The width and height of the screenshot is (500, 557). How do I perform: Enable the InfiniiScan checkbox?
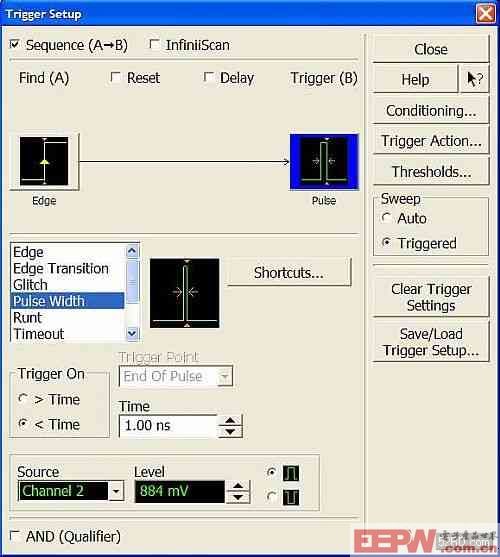(154, 44)
